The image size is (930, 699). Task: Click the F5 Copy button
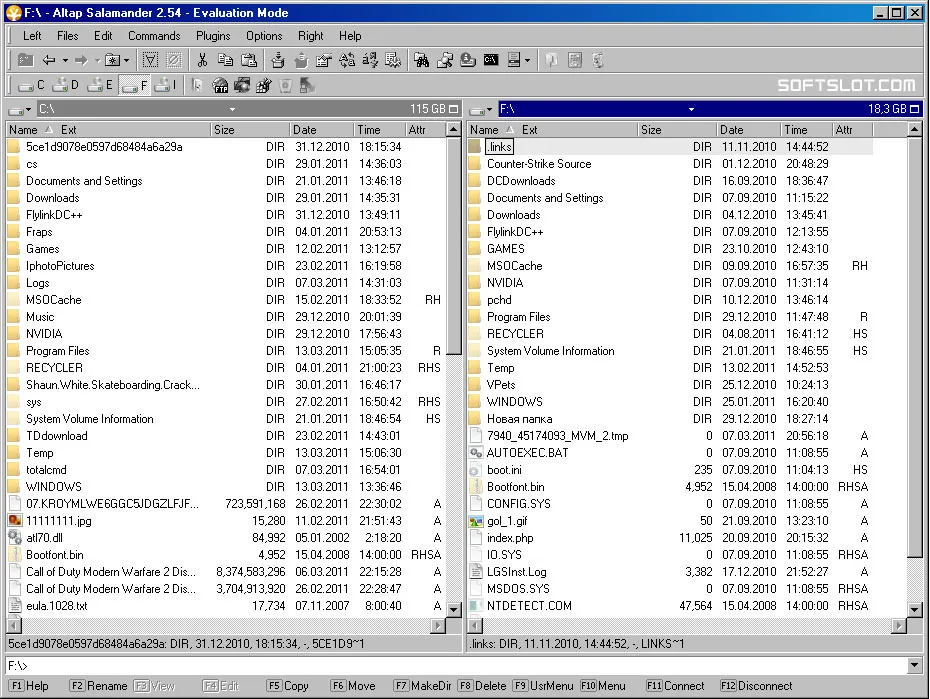(x=288, y=686)
